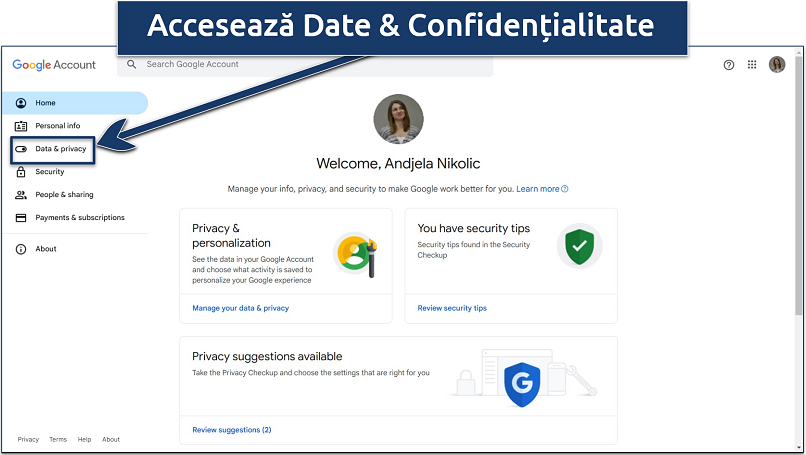The width and height of the screenshot is (806, 455).
Task: Click the Help question mark icon
Action: [729, 65]
